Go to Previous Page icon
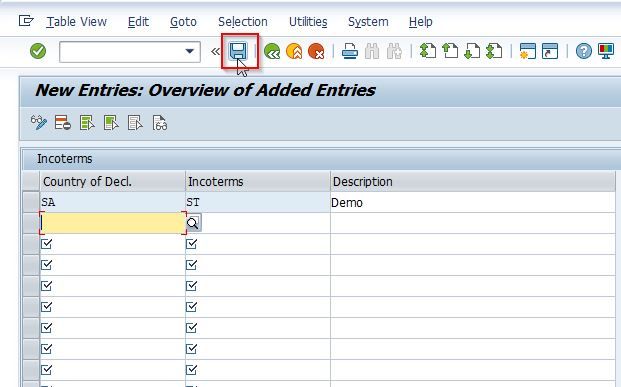This screenshot has height=387, width=621. click(x=450, y=51)
